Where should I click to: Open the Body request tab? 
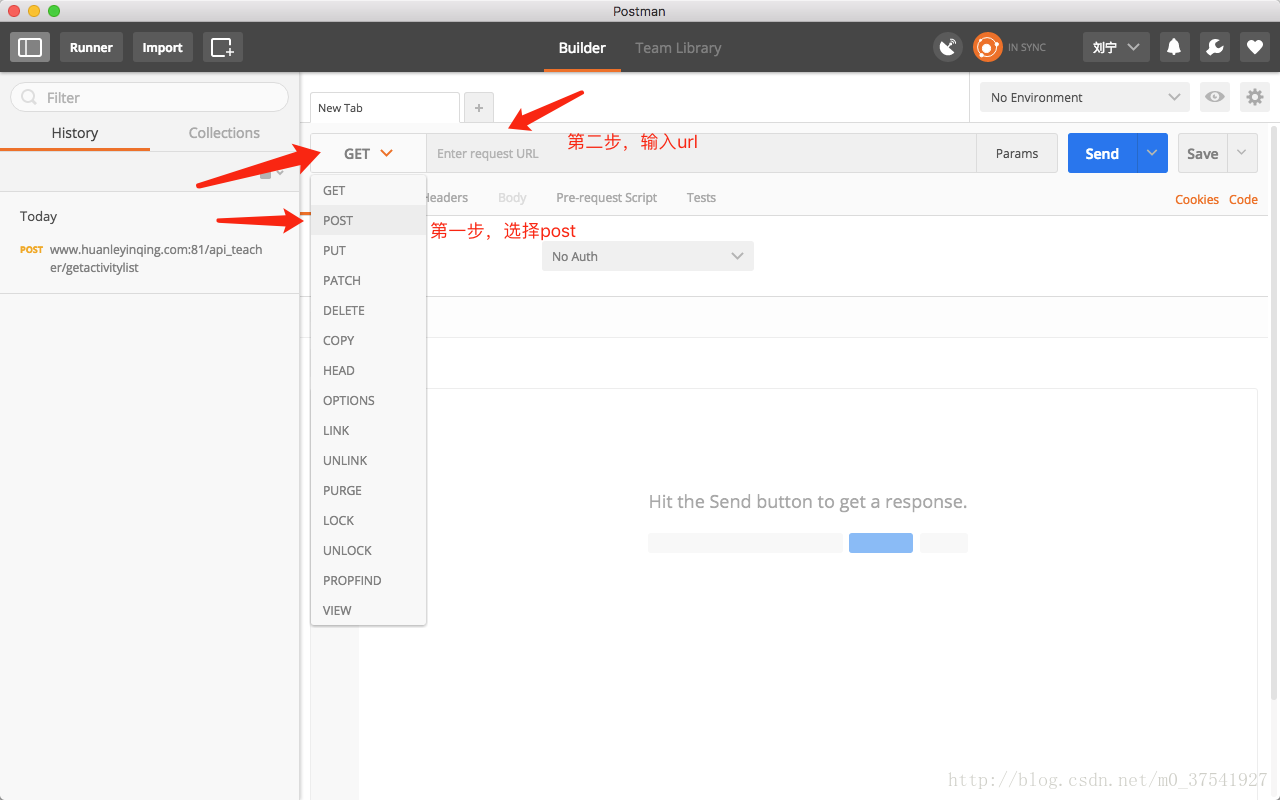512,198
